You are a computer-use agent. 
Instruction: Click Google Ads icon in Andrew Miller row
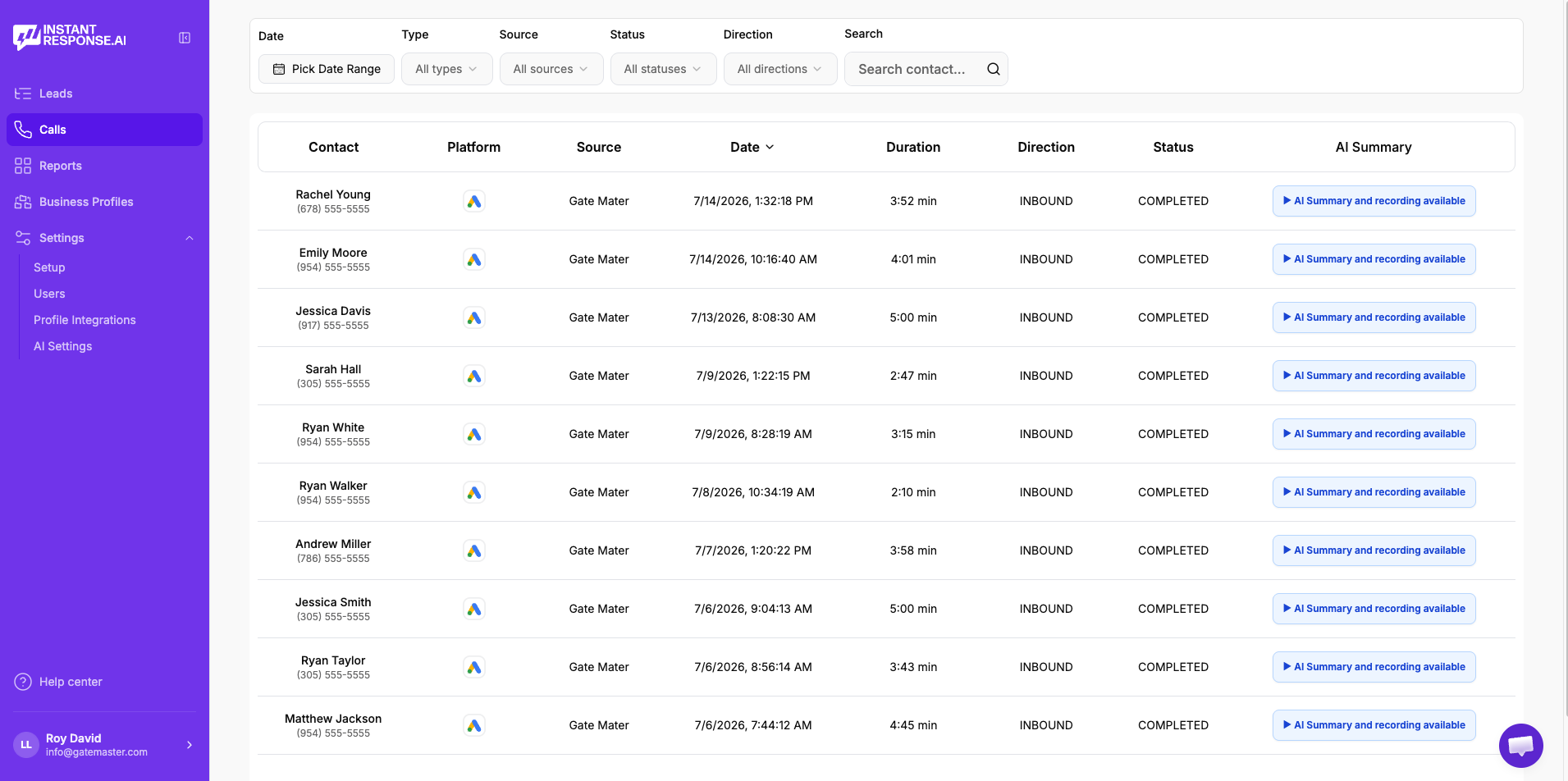tap(474, 550)
